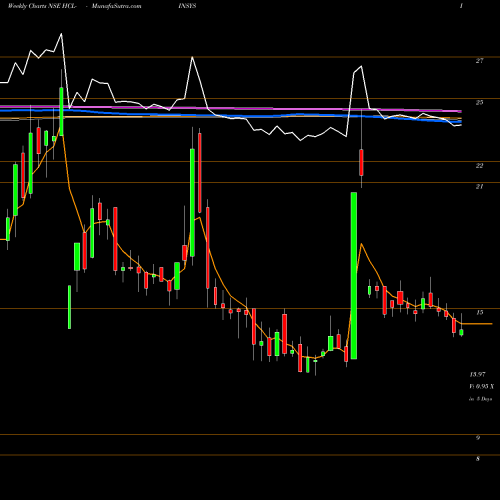This screenshot has height=500, width=500.
Task: Click the '13.97' last price value
Action: tap(477, 374)
